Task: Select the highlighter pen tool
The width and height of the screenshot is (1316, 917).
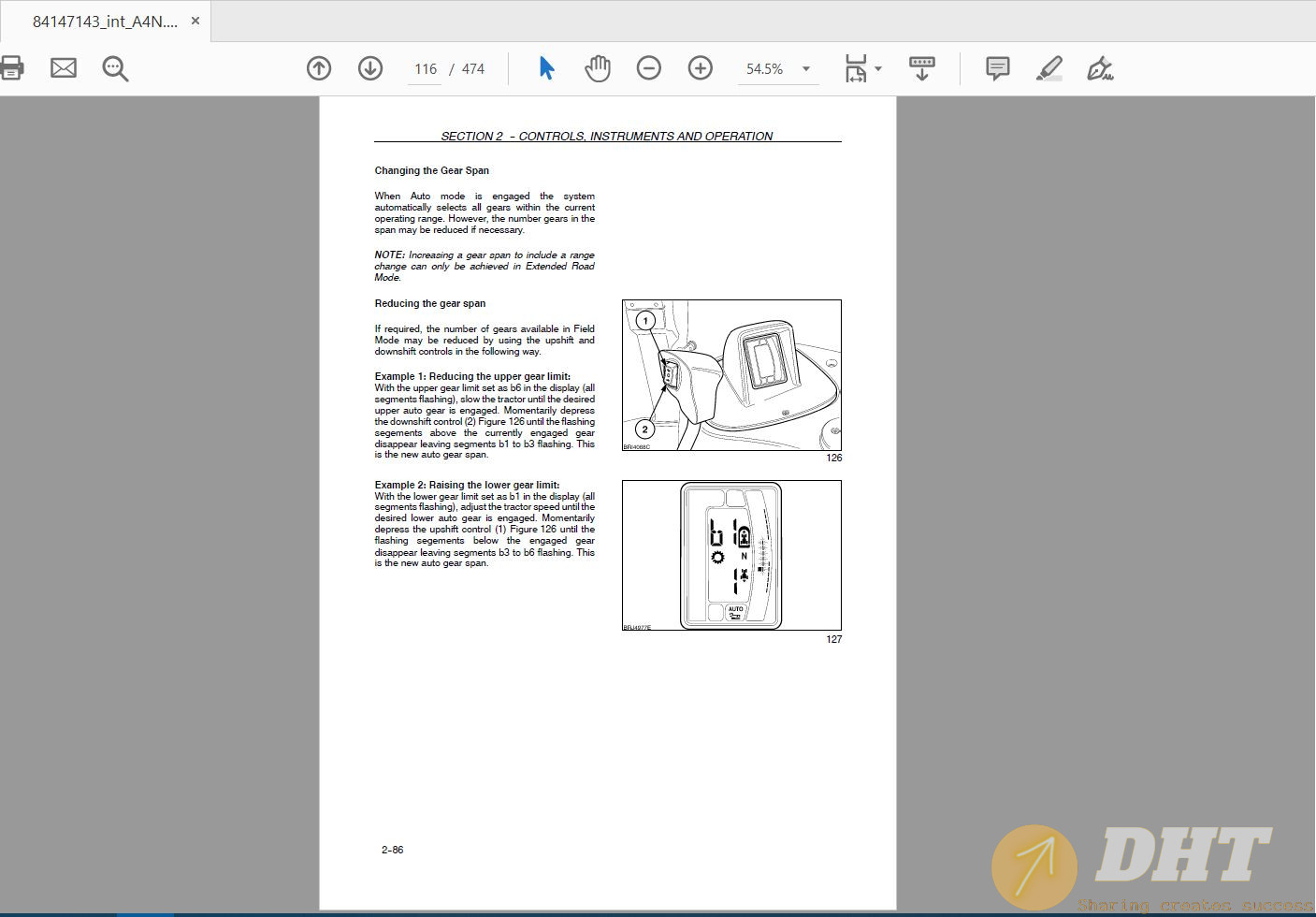Action: tap(1049, 68)
